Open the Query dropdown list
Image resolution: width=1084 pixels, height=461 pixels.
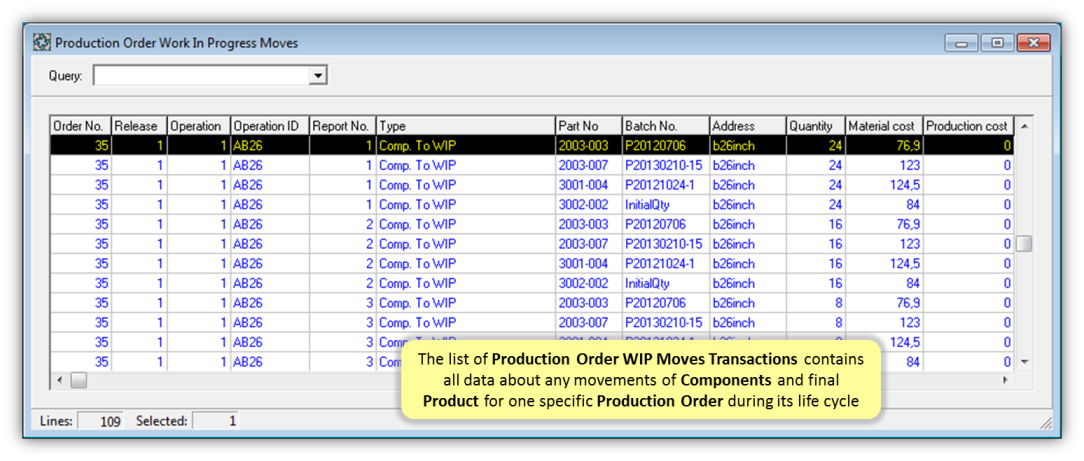tap(318, 76)
